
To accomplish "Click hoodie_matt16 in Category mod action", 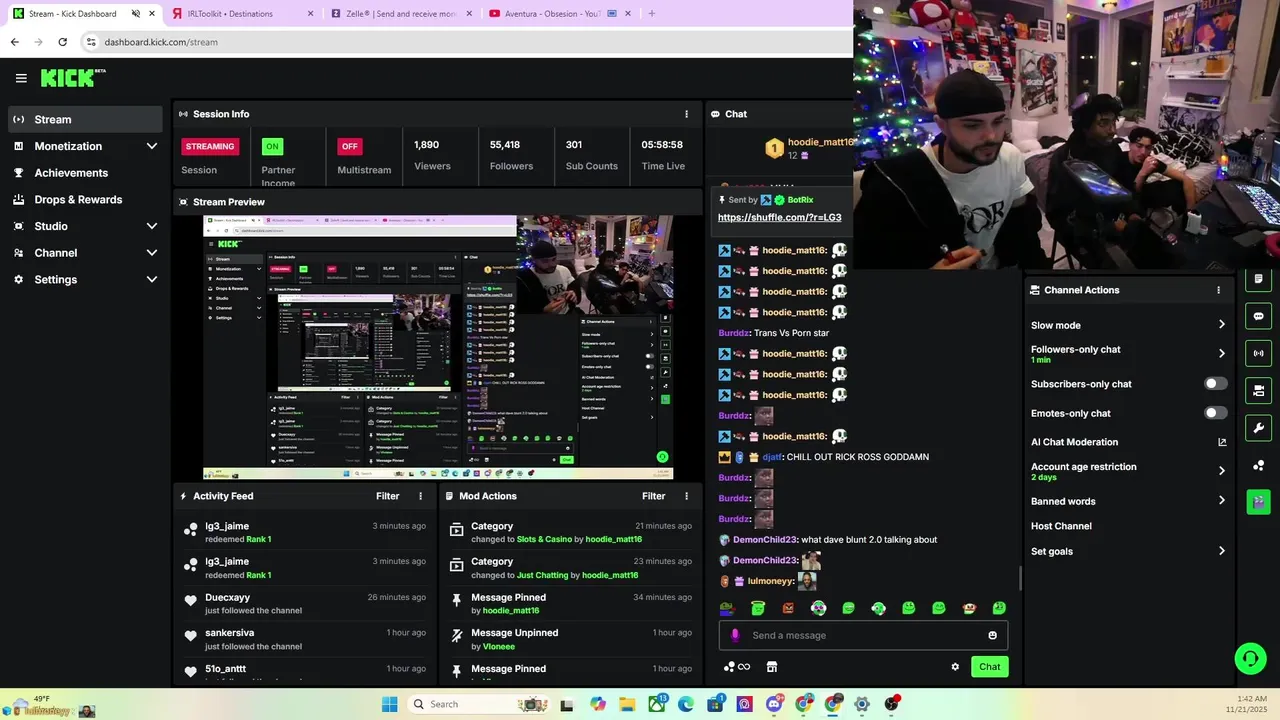I will pos(613,539).
